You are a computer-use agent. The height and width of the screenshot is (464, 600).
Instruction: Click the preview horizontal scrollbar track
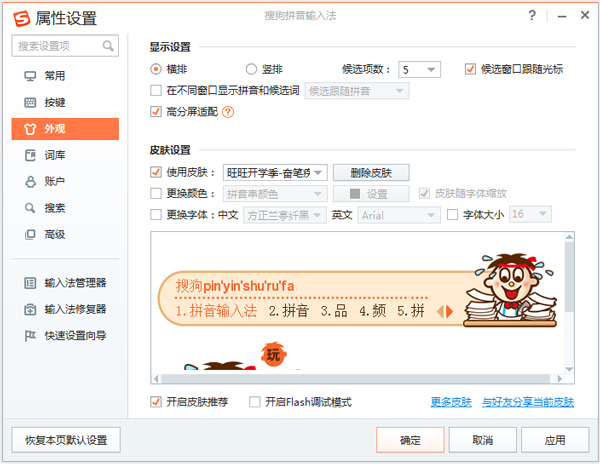pos(356,379)
